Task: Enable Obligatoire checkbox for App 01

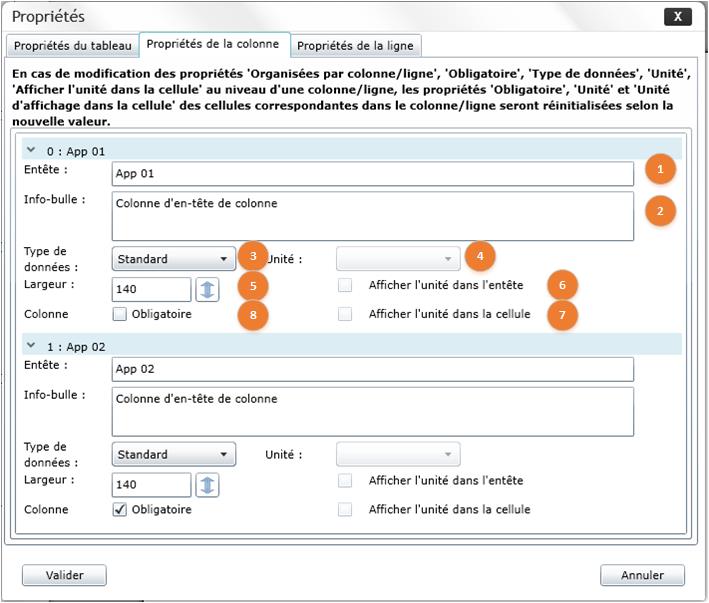Action: pyautogui.click(x=119, y=314)
